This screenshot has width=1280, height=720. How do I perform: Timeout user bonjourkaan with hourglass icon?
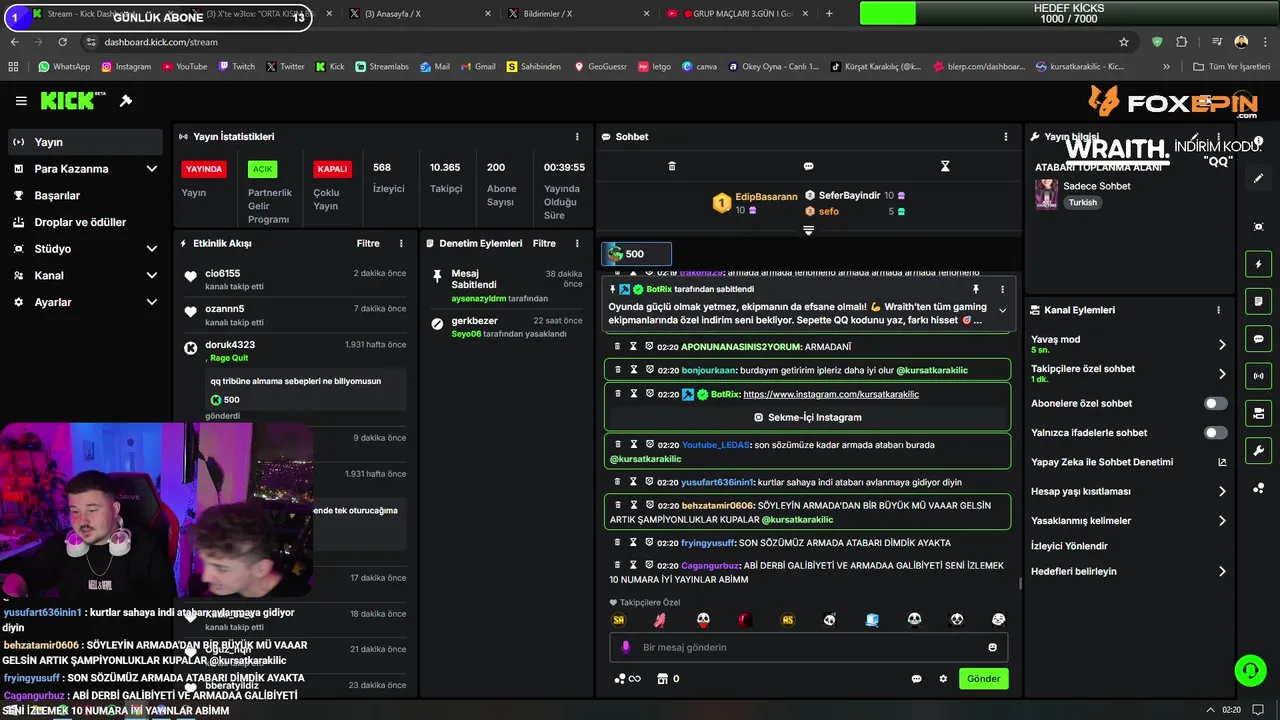point(633,370)
